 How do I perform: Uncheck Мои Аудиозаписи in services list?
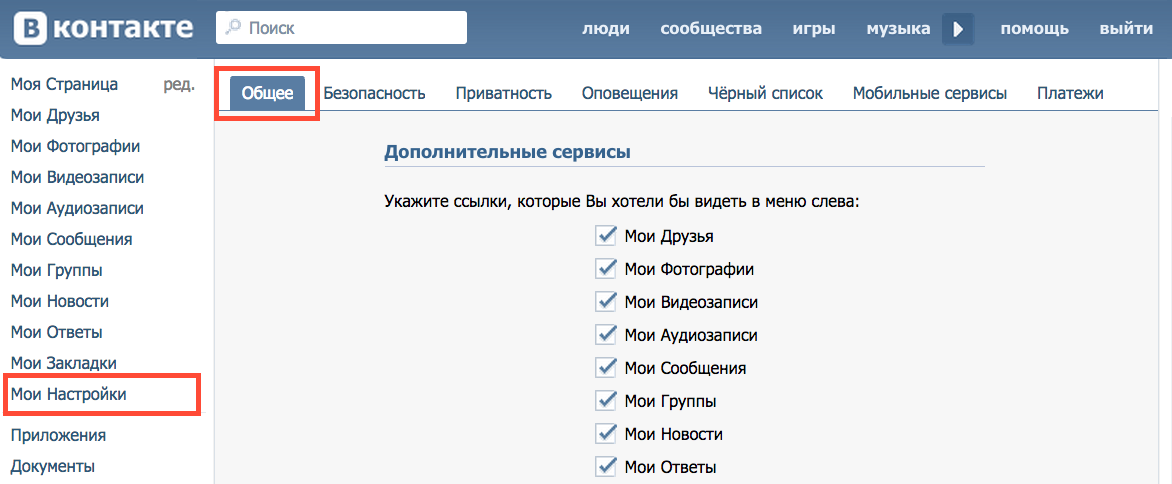tap(605, 334)
